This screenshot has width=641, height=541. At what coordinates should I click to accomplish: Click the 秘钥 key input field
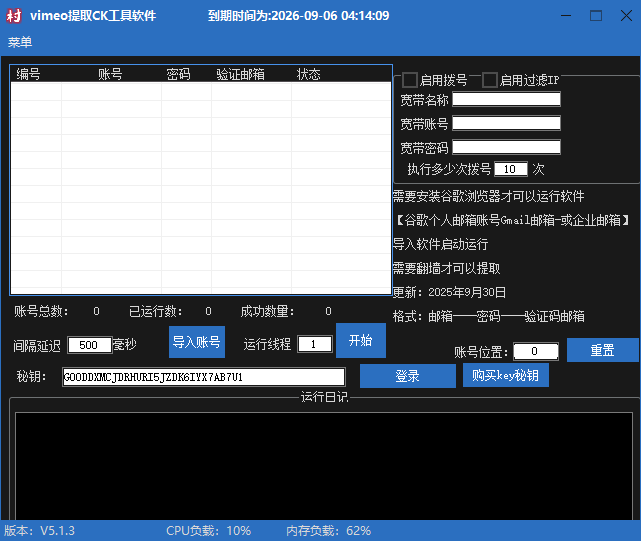pyautogui.click(x=204, y=377)
